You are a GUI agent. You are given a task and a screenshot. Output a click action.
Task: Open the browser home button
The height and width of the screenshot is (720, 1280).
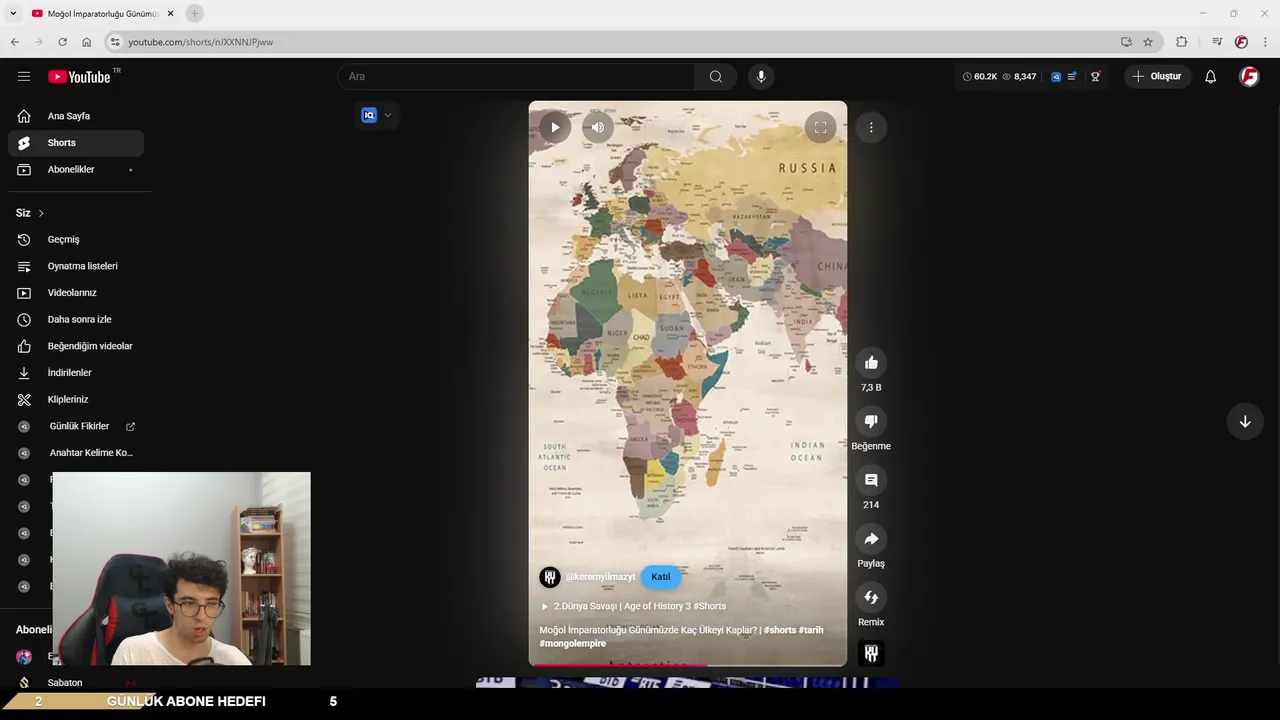86,42
